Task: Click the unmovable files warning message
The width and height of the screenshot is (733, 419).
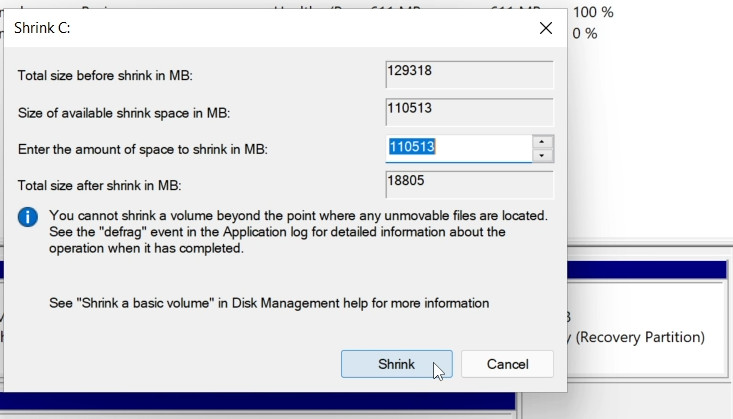Action: point(298,232)
